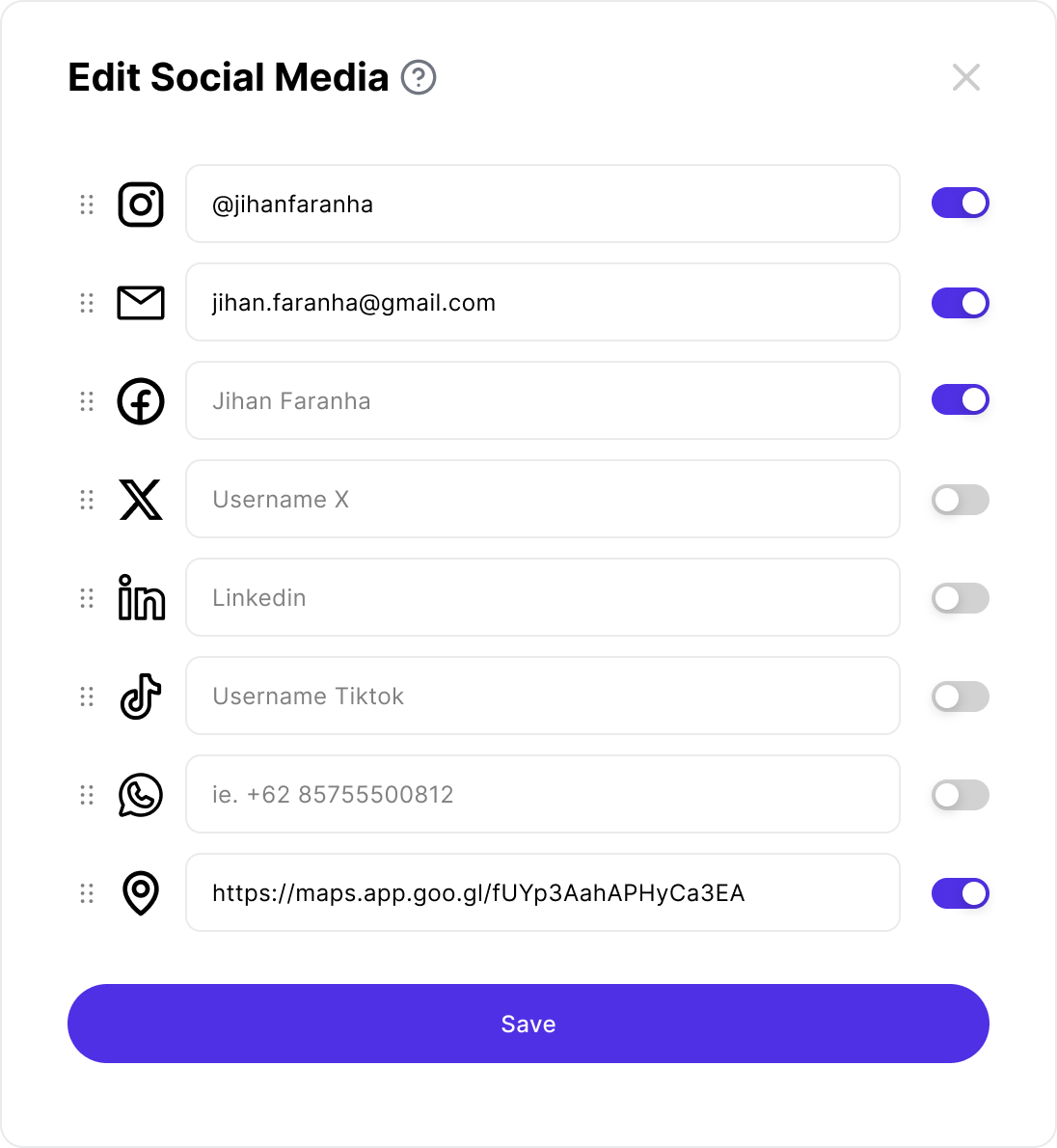Click the LinkedIn logo icon
The width and height of the screenshot is (1057, 1148).
point(141,598)
